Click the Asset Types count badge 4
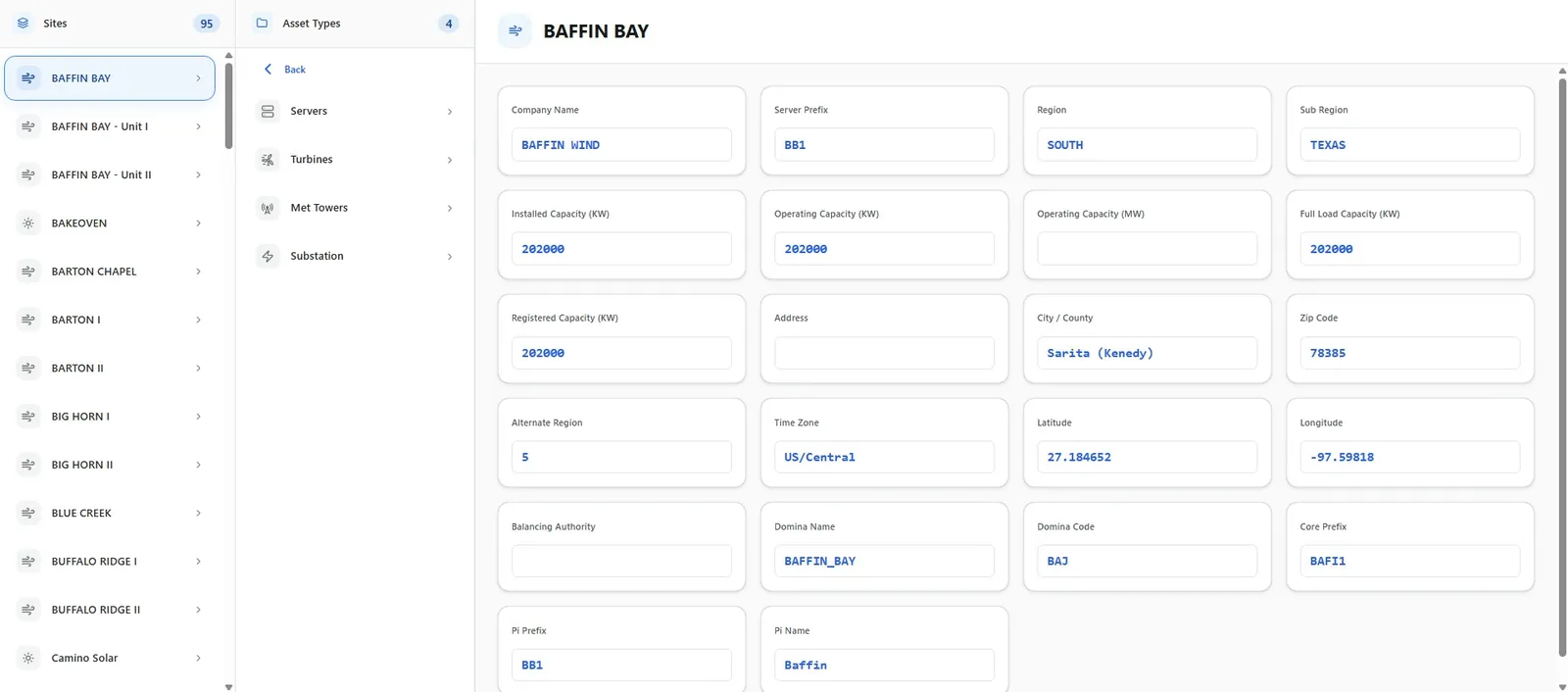This screenshot has width=1568, height=692. click(449, 24)
